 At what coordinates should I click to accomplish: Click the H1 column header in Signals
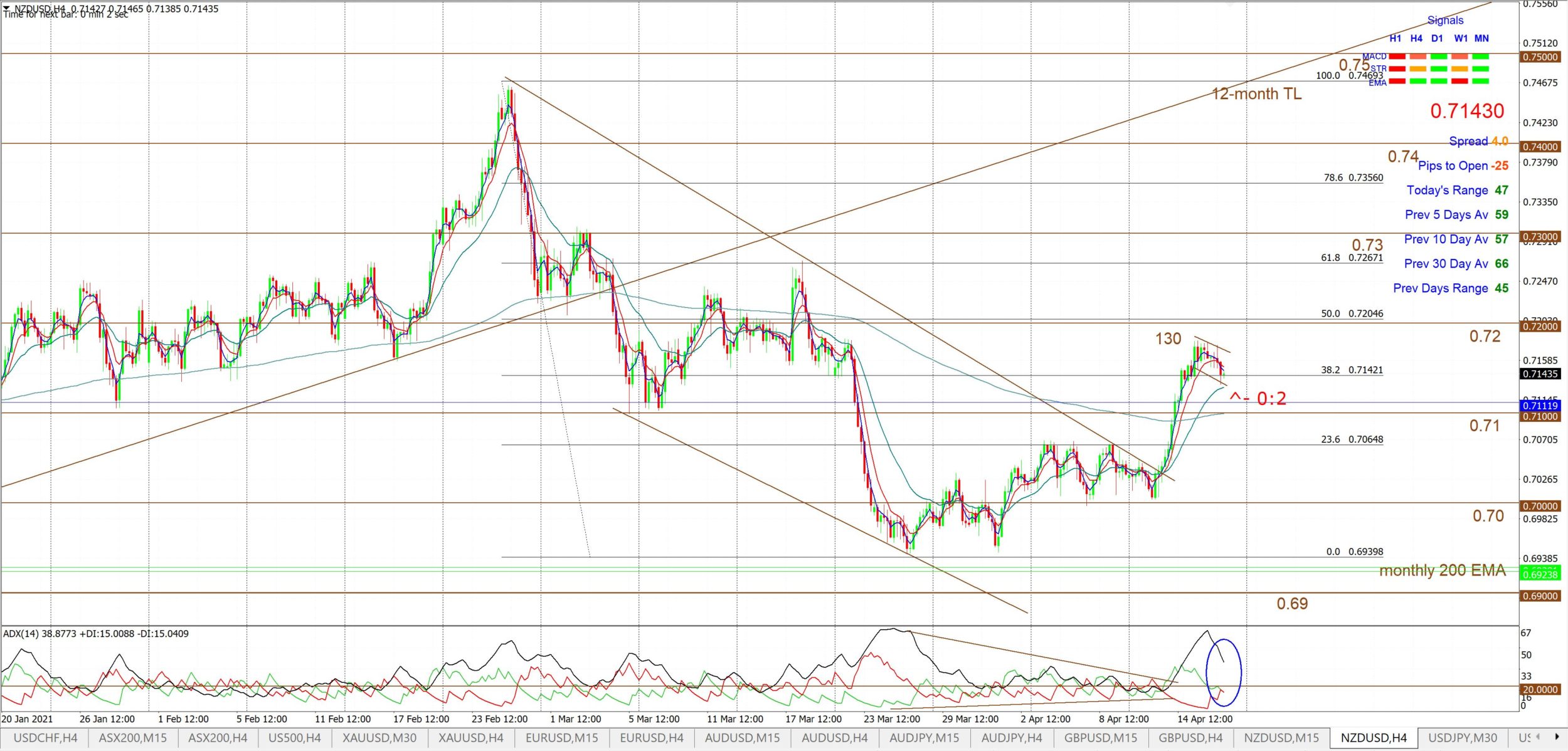pos(1396,38)
